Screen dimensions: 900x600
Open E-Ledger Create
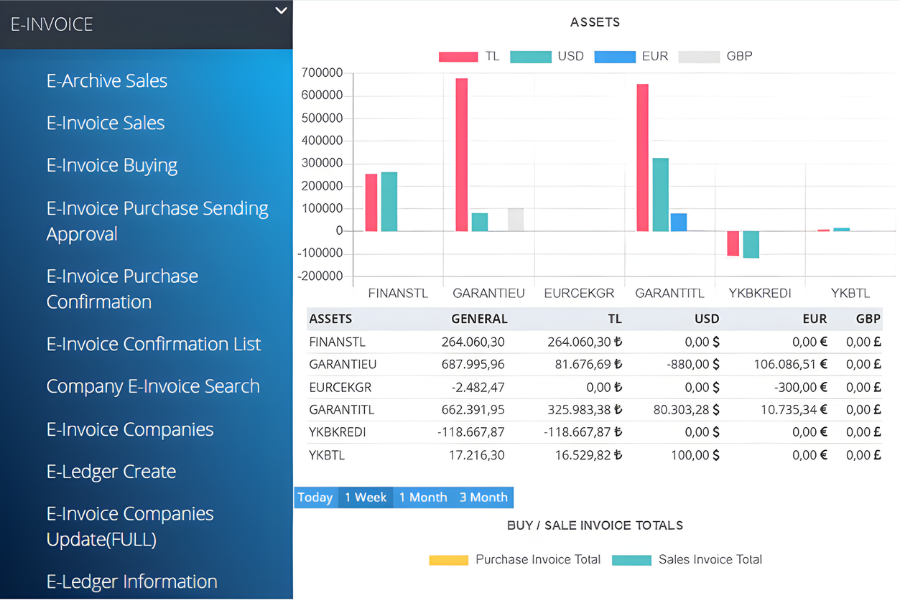tap(111, 472)
